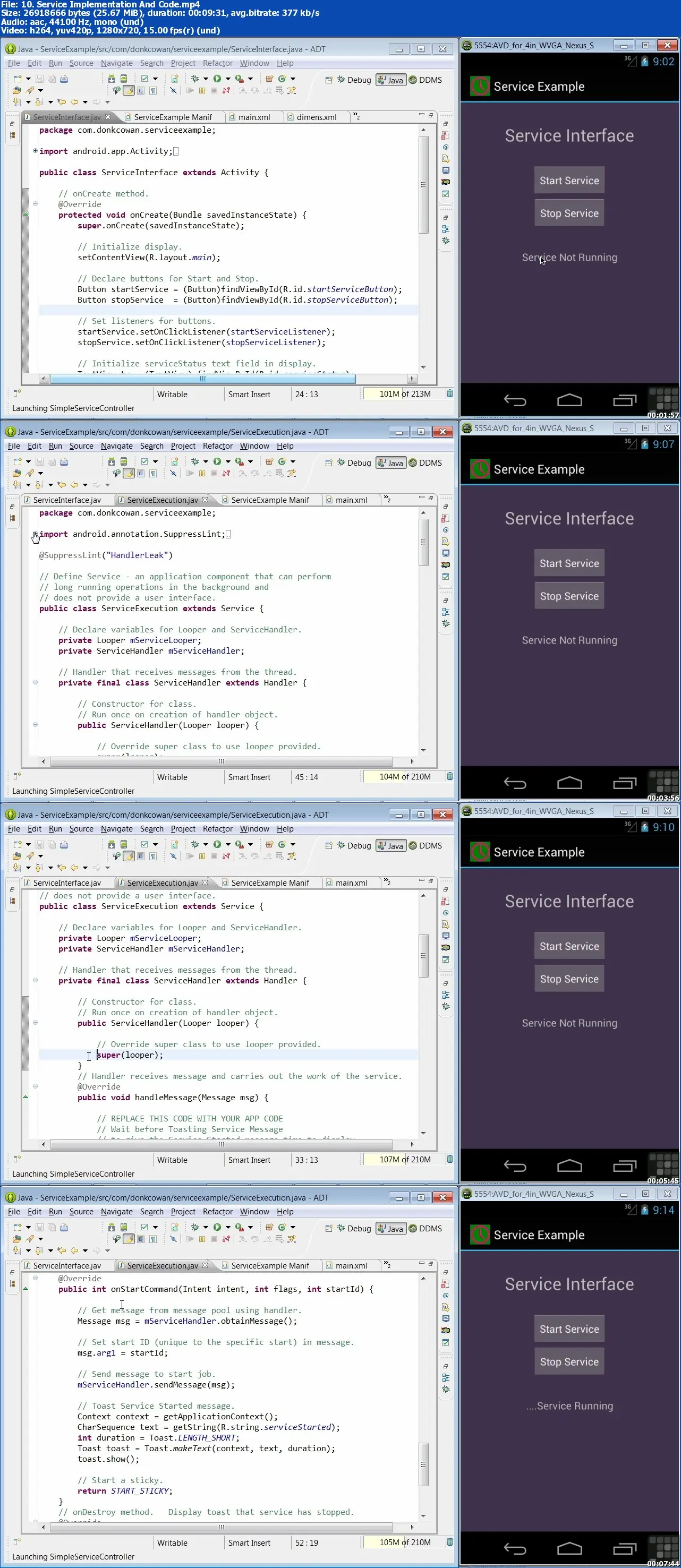
Task: Tap Start Service in the 9:02 emulator
Action: click(569, 181)
